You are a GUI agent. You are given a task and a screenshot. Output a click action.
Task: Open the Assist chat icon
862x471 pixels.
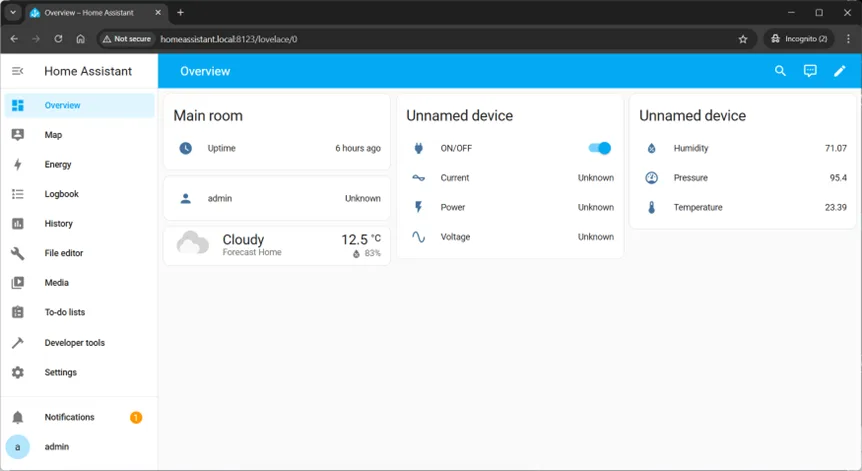[x=810, y=71]
